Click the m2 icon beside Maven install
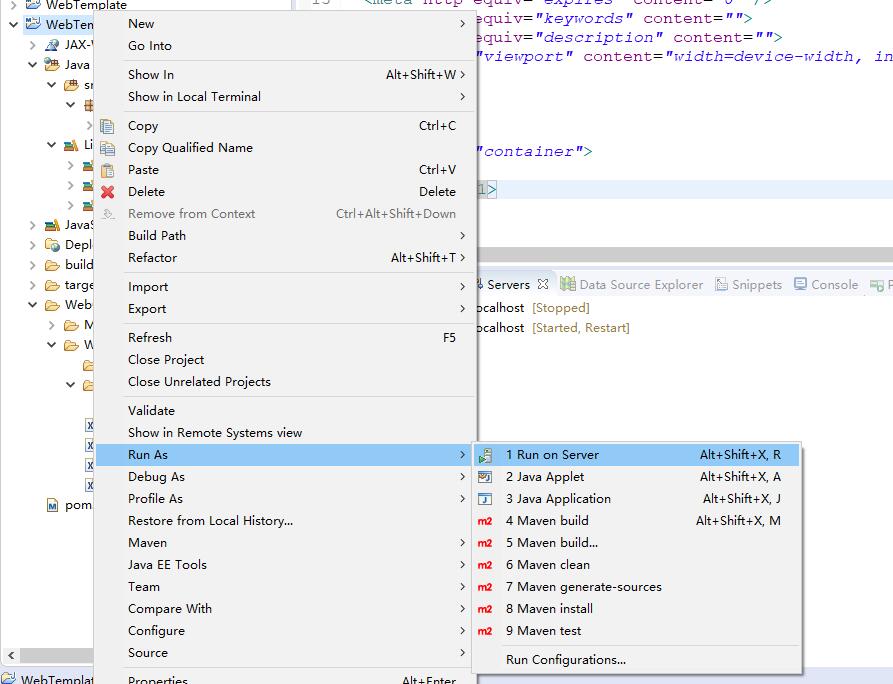This screenshot has height=684, width=893. tap(485, 609)
